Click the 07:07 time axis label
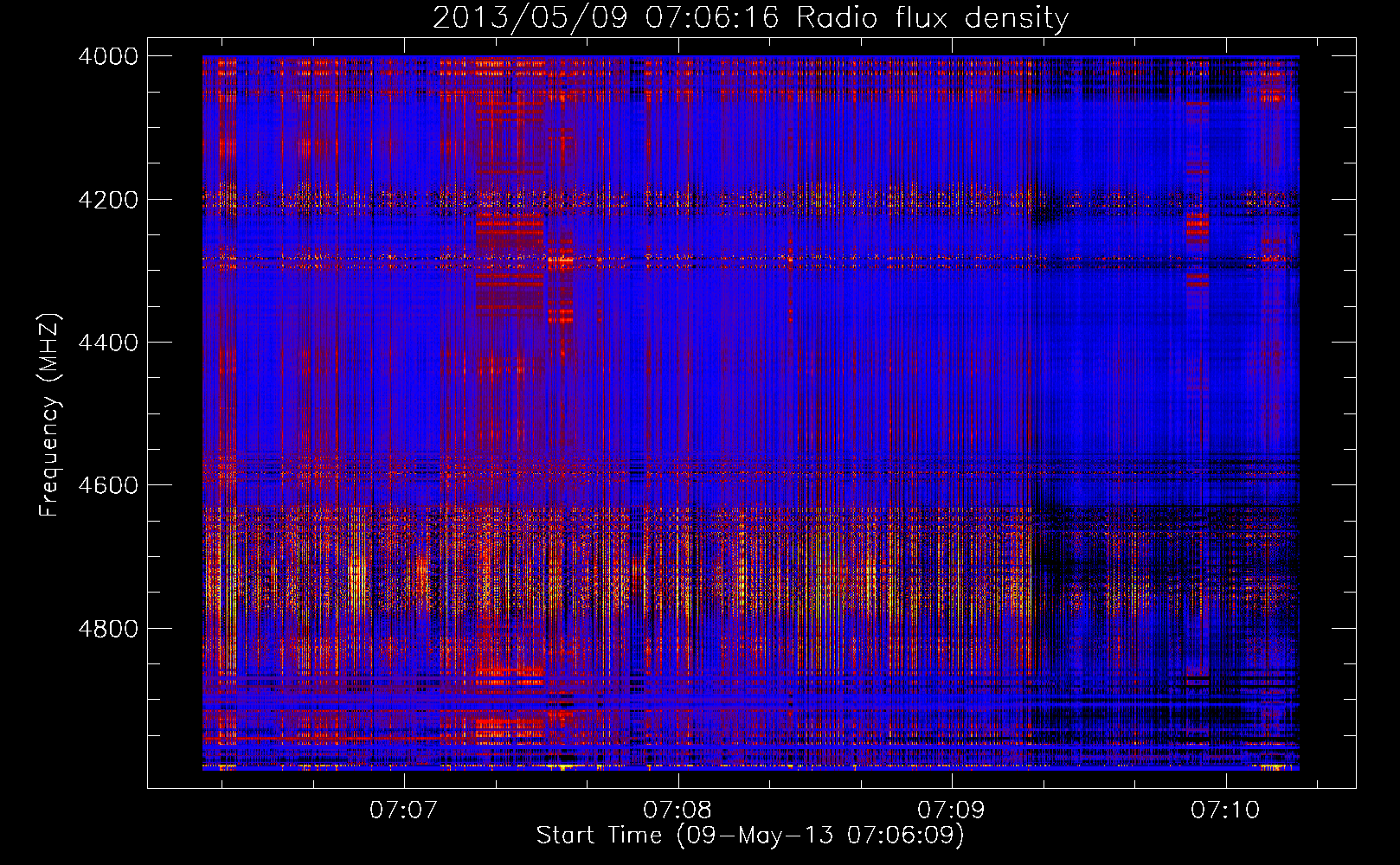 point(403,811)
